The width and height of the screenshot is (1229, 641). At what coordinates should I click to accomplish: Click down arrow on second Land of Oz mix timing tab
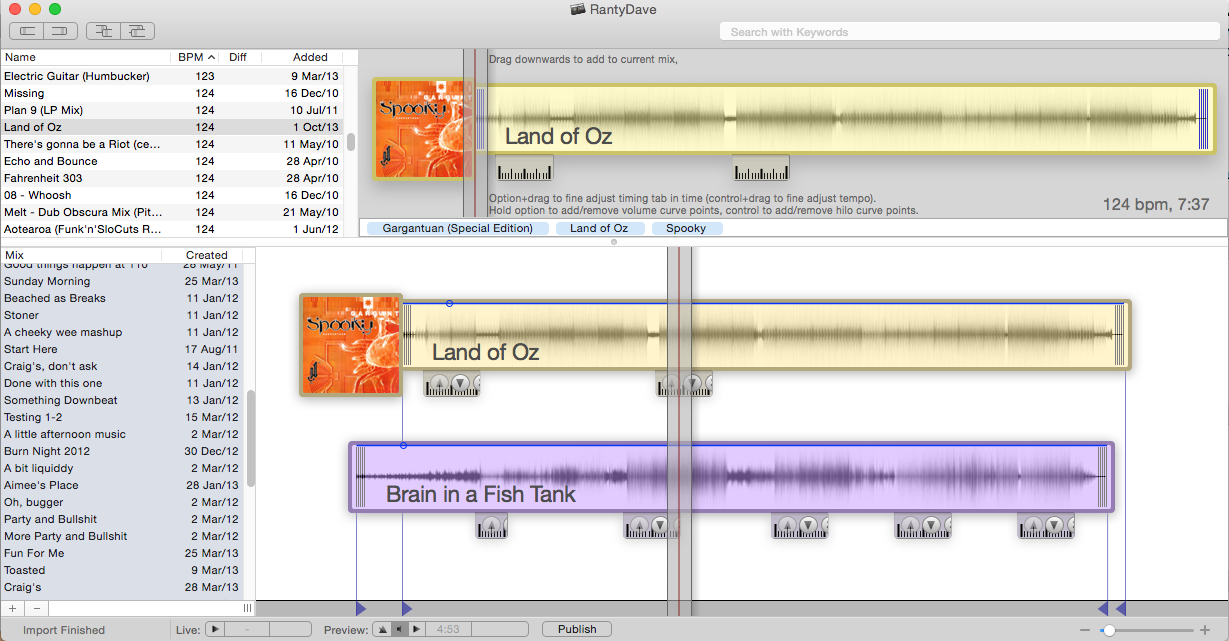click(692, 383)
